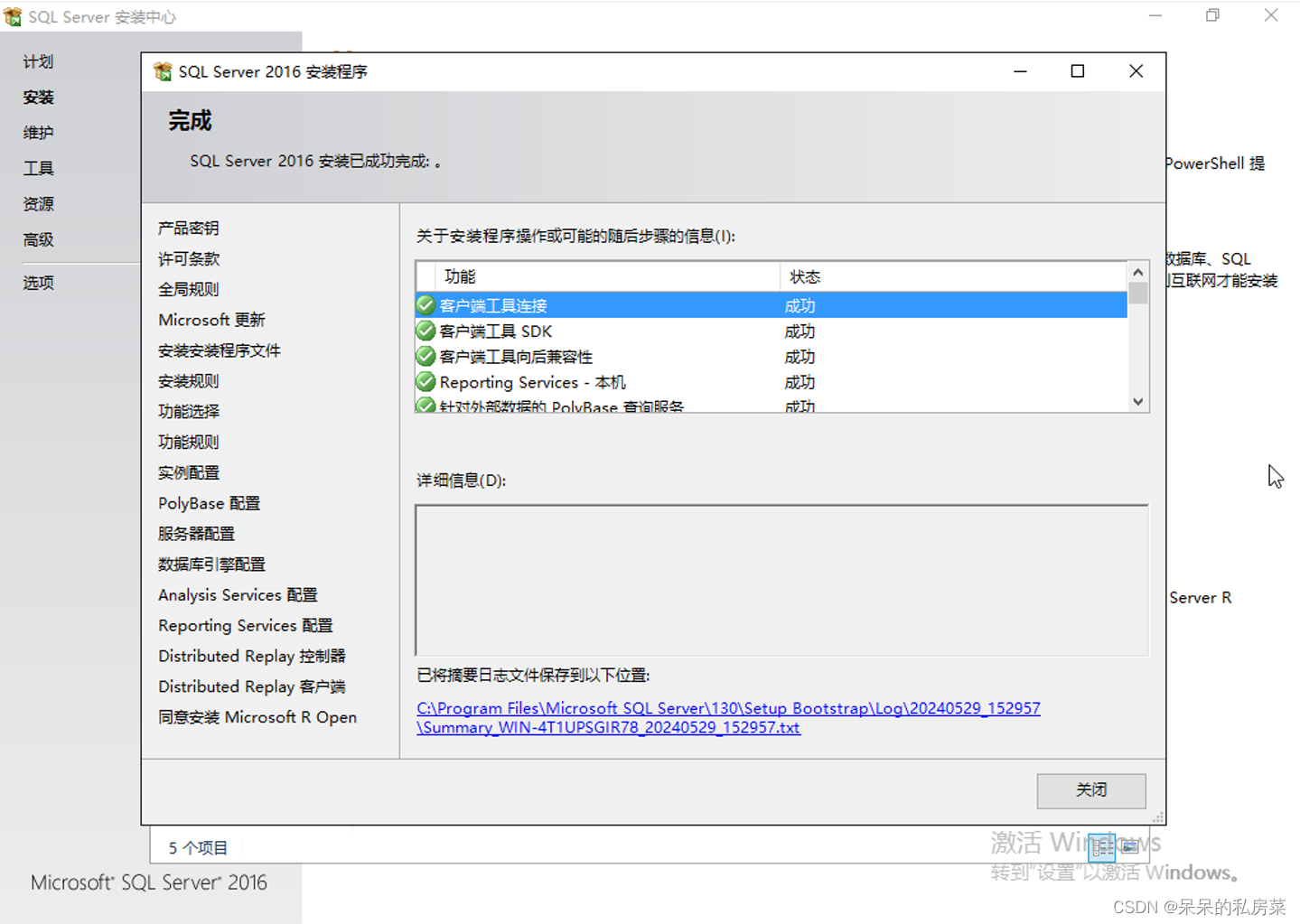The width and height of the screenshot is (1300, 924).
Task: Click the PolyBase 配置 step
Action: click(209, 503)
